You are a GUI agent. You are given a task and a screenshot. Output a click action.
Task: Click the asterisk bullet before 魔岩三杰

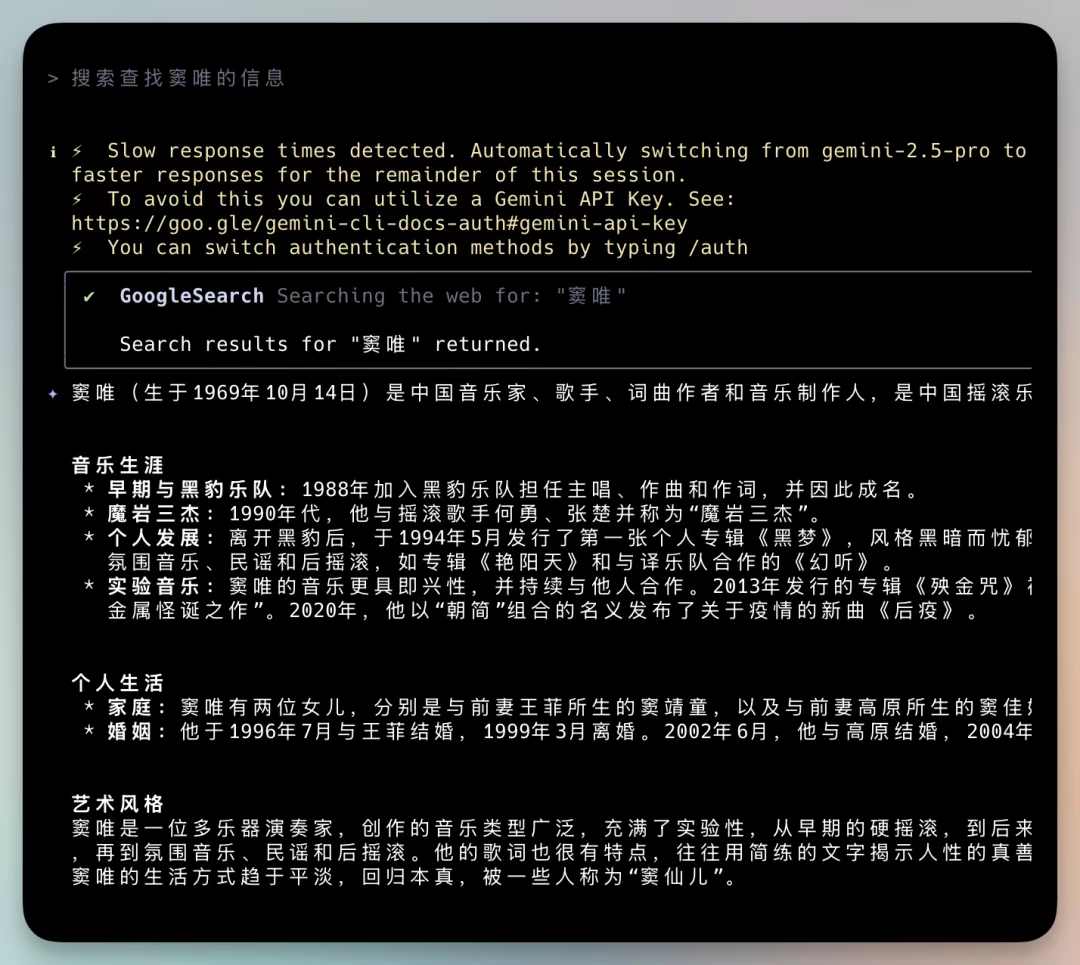[90, 514]
